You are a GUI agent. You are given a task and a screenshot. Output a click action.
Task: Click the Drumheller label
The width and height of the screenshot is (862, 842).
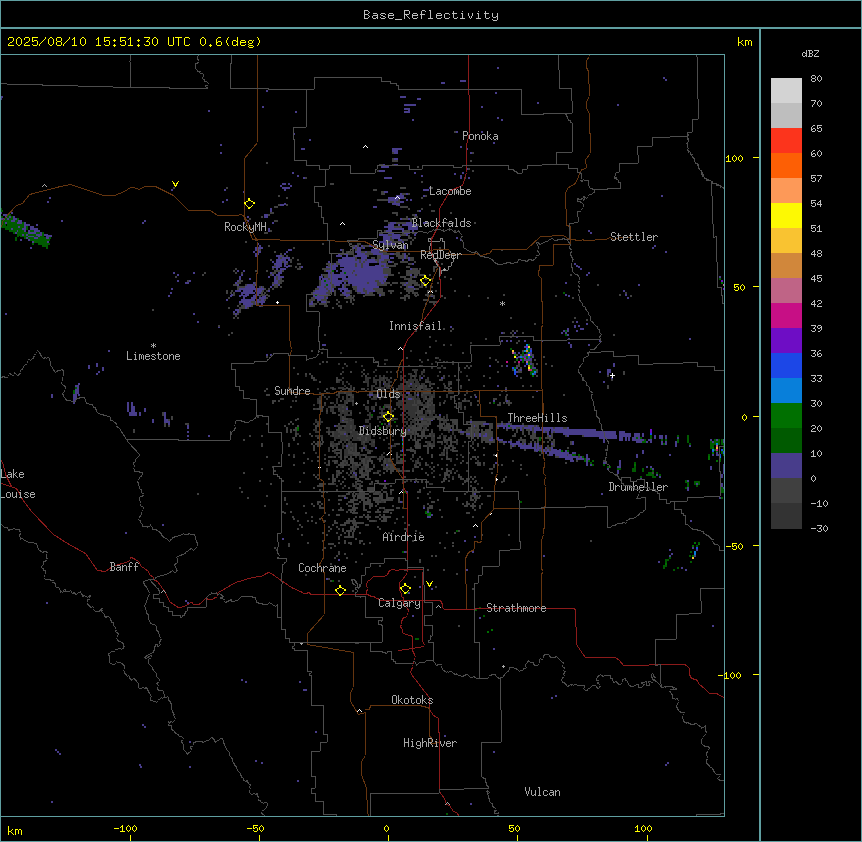click(638, 487)
